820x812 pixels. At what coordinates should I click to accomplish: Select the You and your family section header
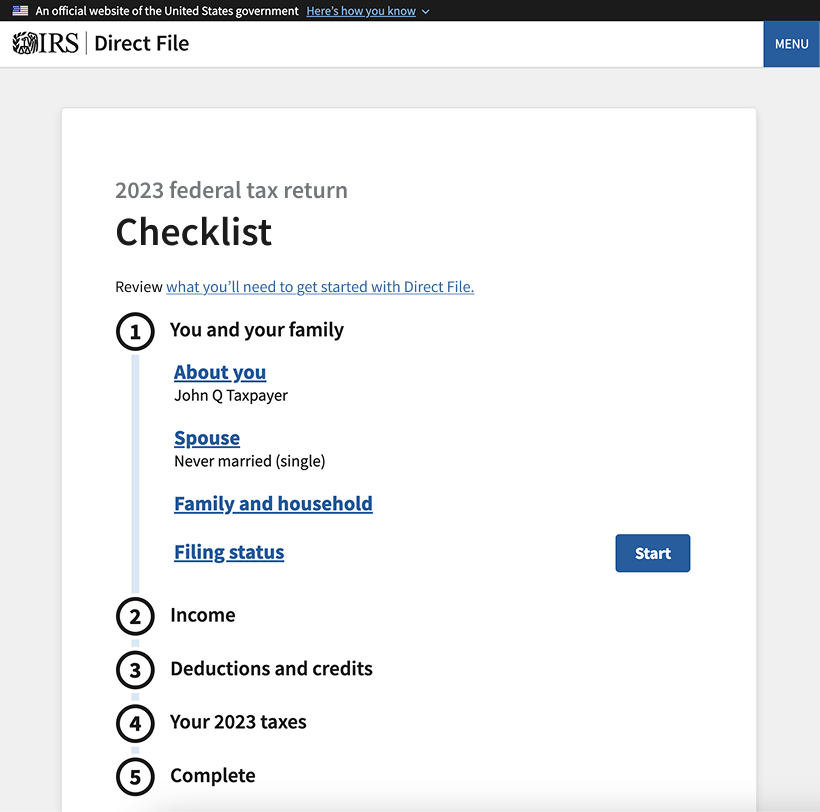tap(257, 330)
